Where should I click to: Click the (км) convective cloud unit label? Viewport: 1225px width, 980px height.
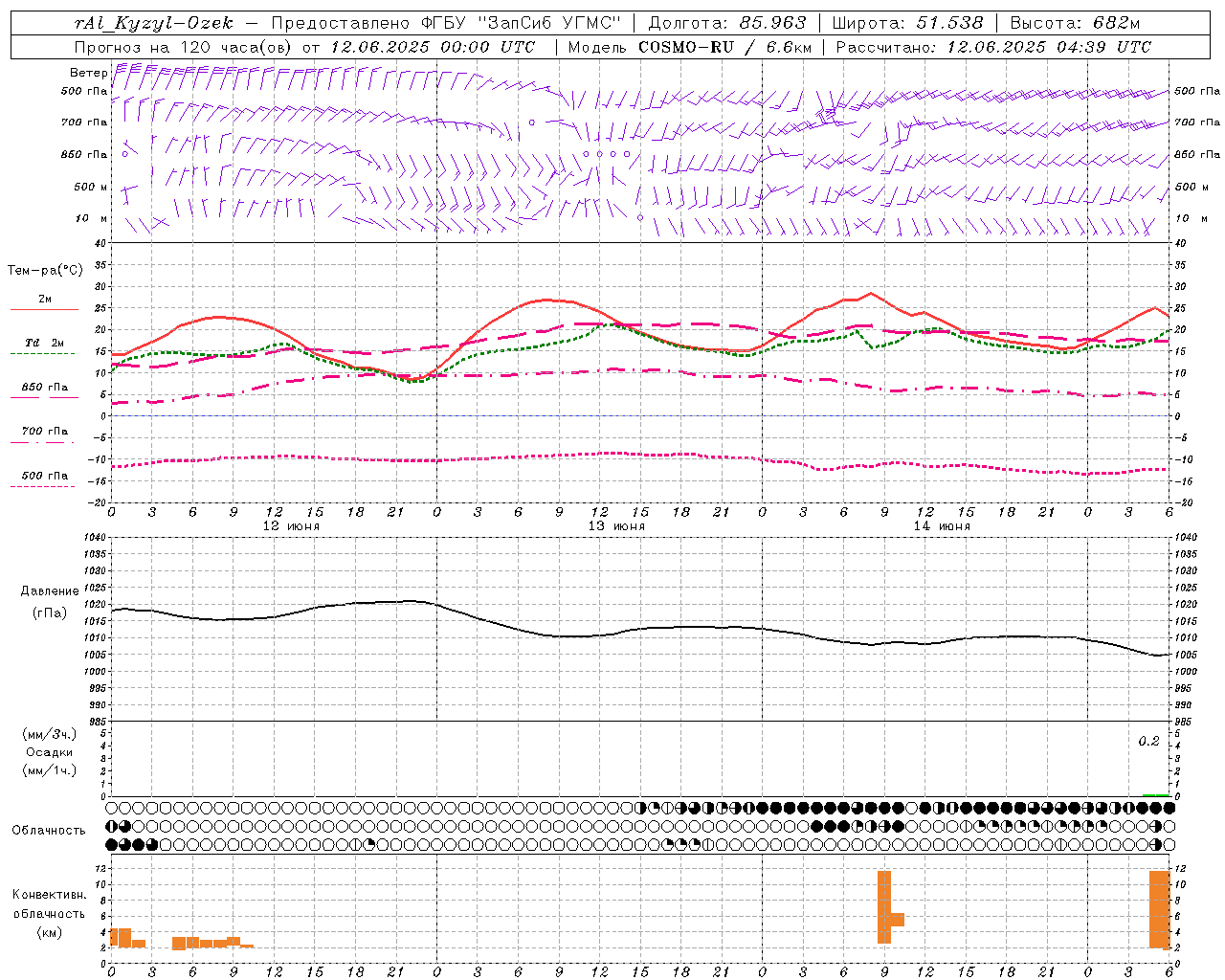tap(50, 932)
